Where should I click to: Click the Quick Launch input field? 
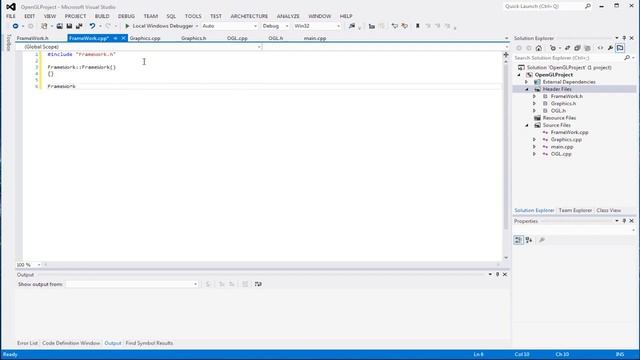544,7
